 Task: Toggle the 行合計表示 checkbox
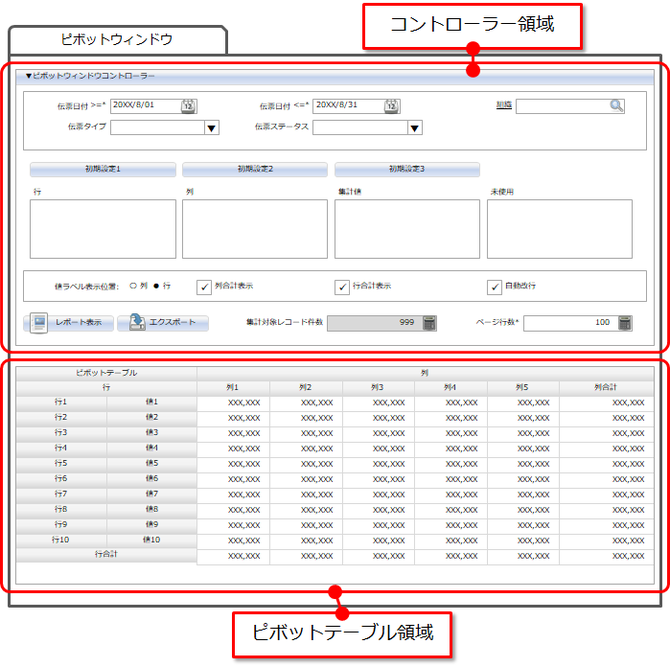(x=342, y=287)
